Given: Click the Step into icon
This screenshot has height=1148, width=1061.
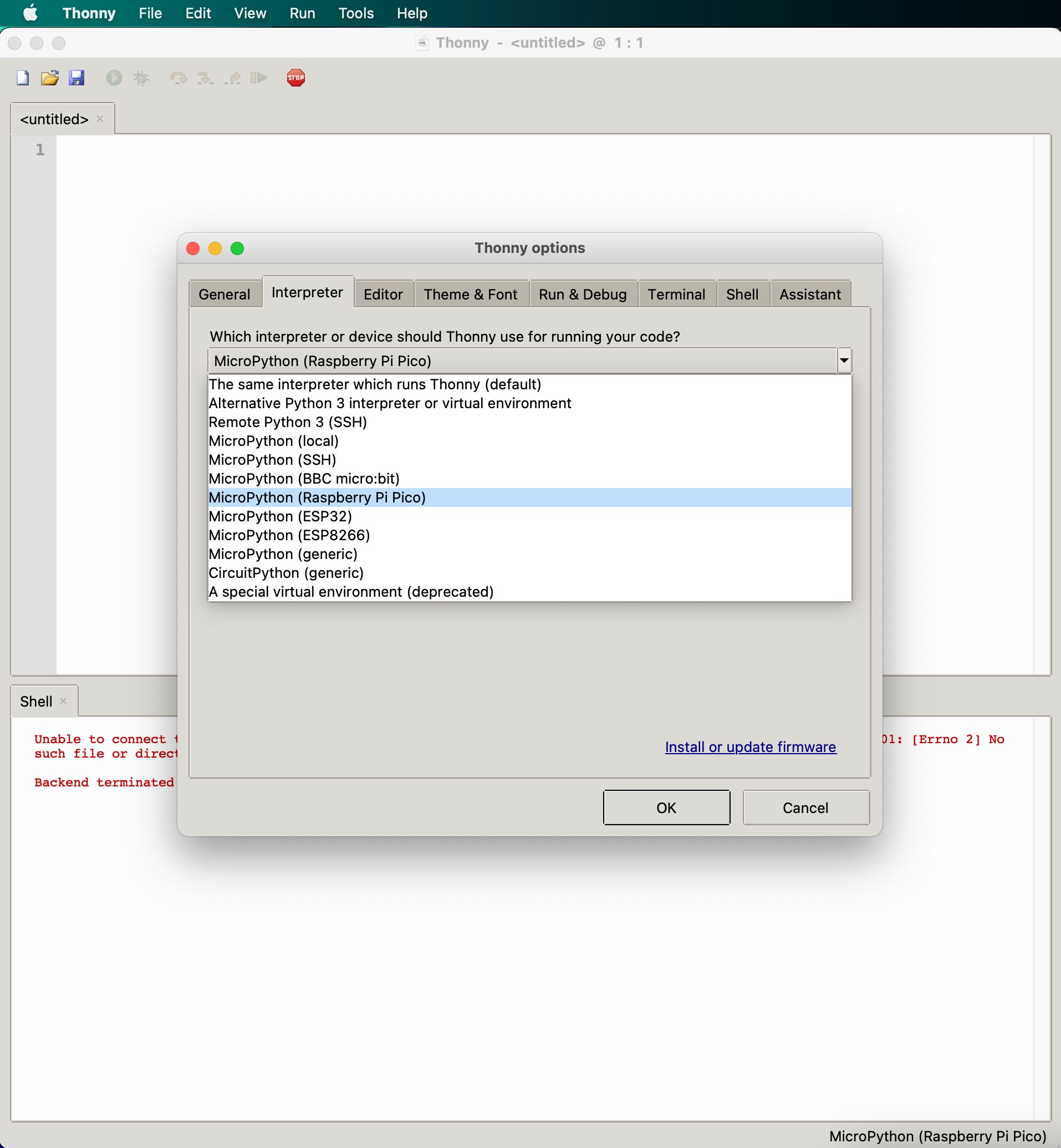Looking at the screenshot, I should (206, 78).
